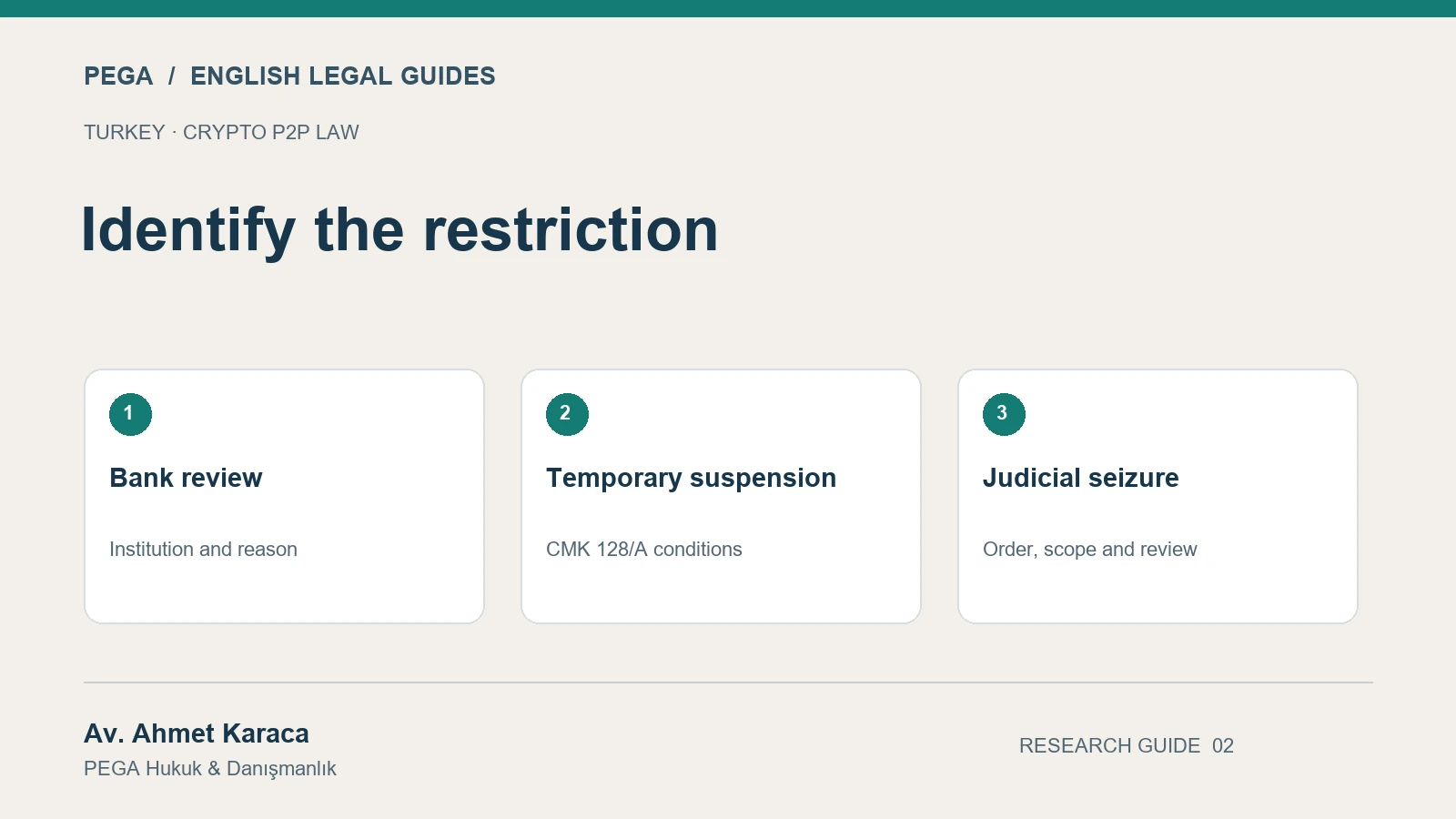Click the 'PEGA Hukuk & Danışmanlık' firm name
This screenshot has height=819, width=1456.
(210, 769)
